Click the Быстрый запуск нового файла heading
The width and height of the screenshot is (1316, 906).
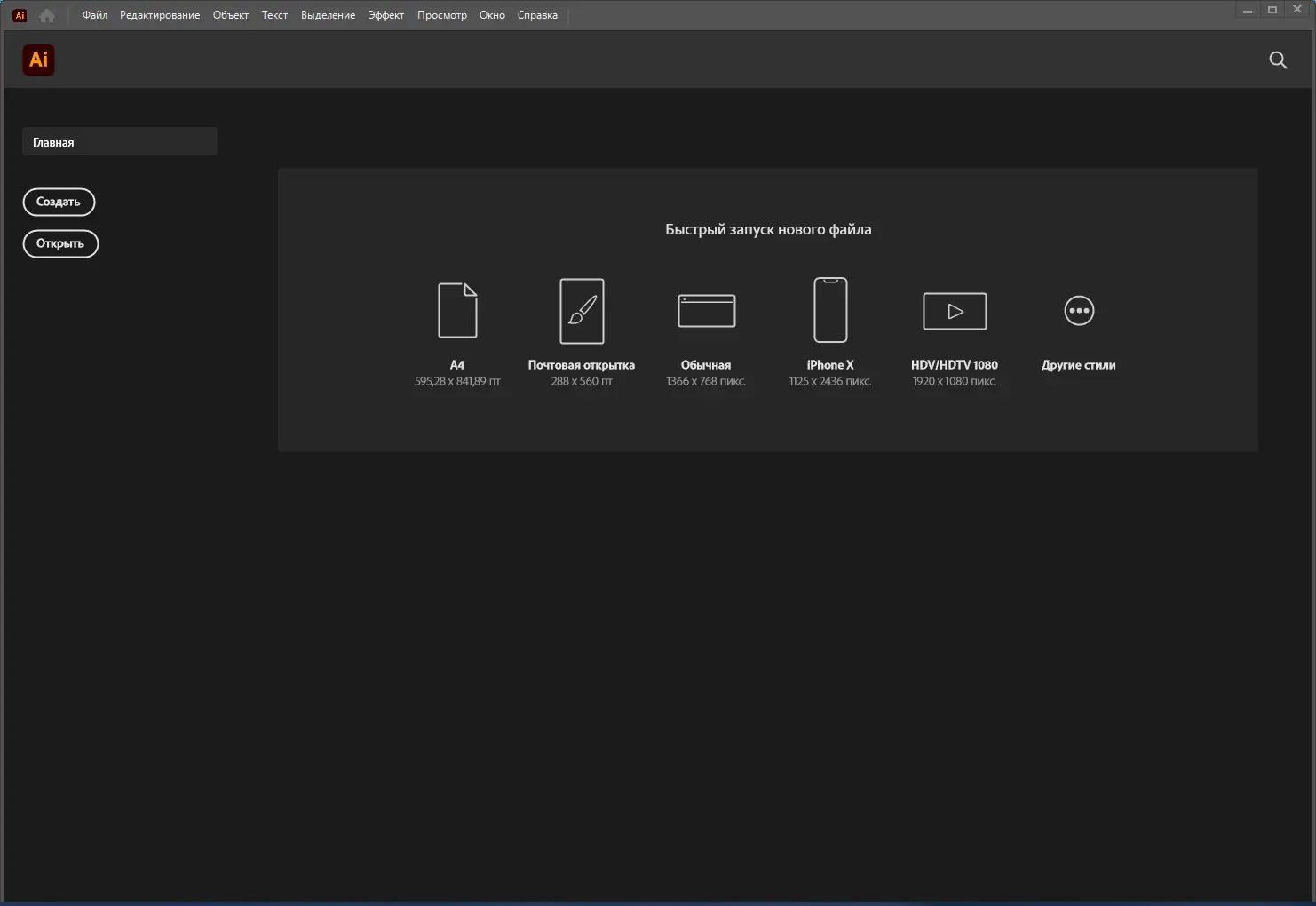[x=768, y=229]
